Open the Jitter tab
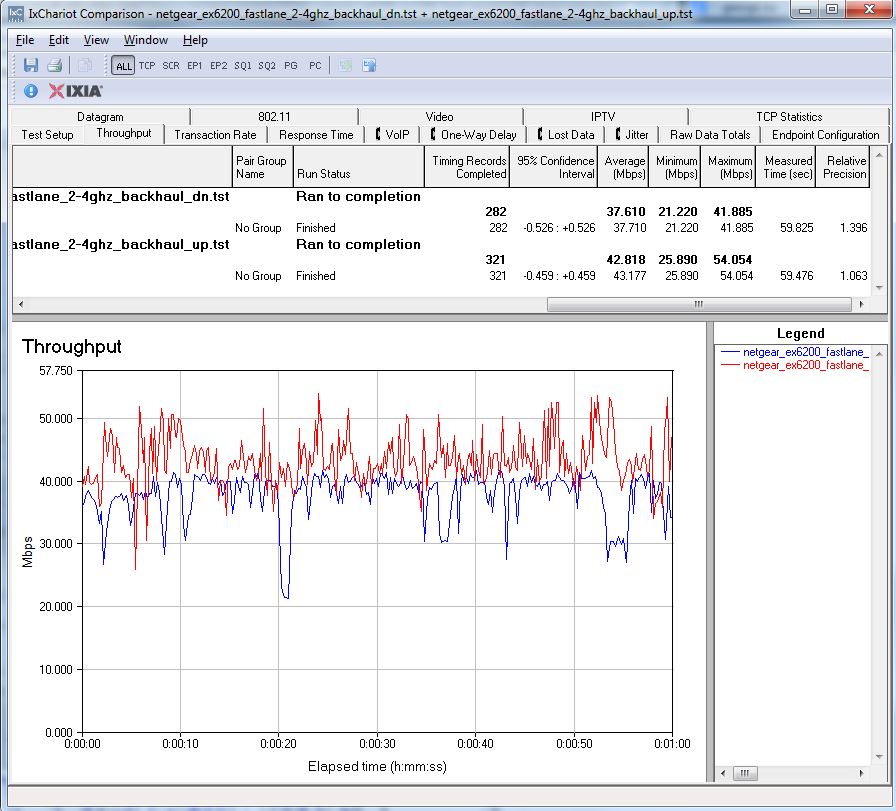This screenshot has height=811, width=896. [x=631, y=135]
